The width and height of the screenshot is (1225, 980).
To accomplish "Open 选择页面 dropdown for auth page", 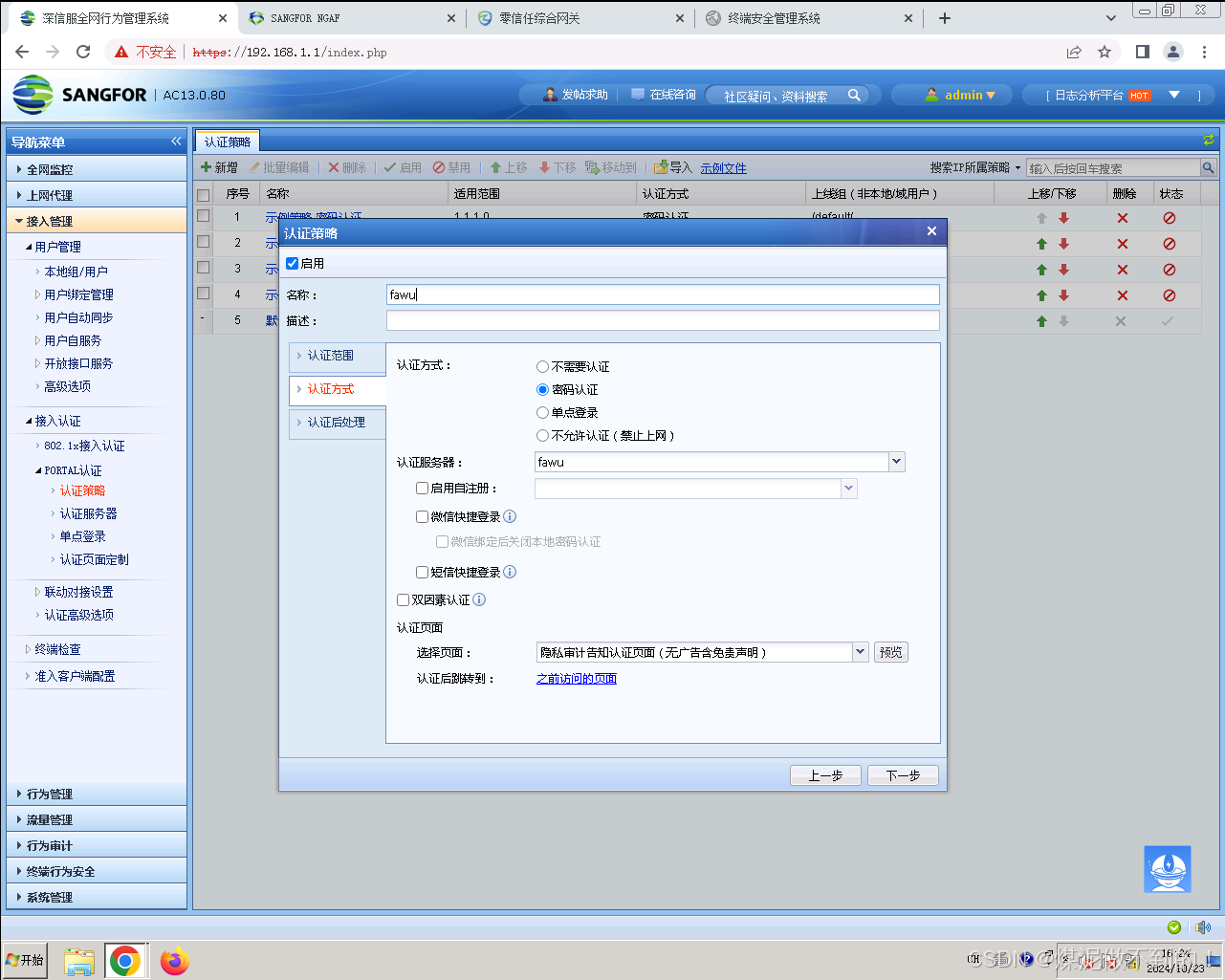I will click(860, 652).
